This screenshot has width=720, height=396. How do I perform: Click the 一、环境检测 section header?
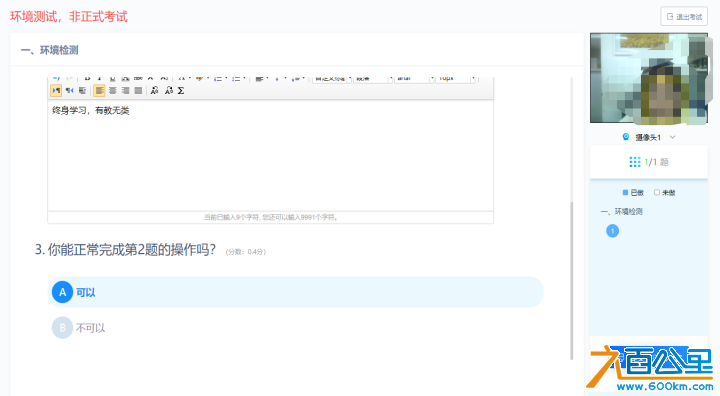point(50,50)
